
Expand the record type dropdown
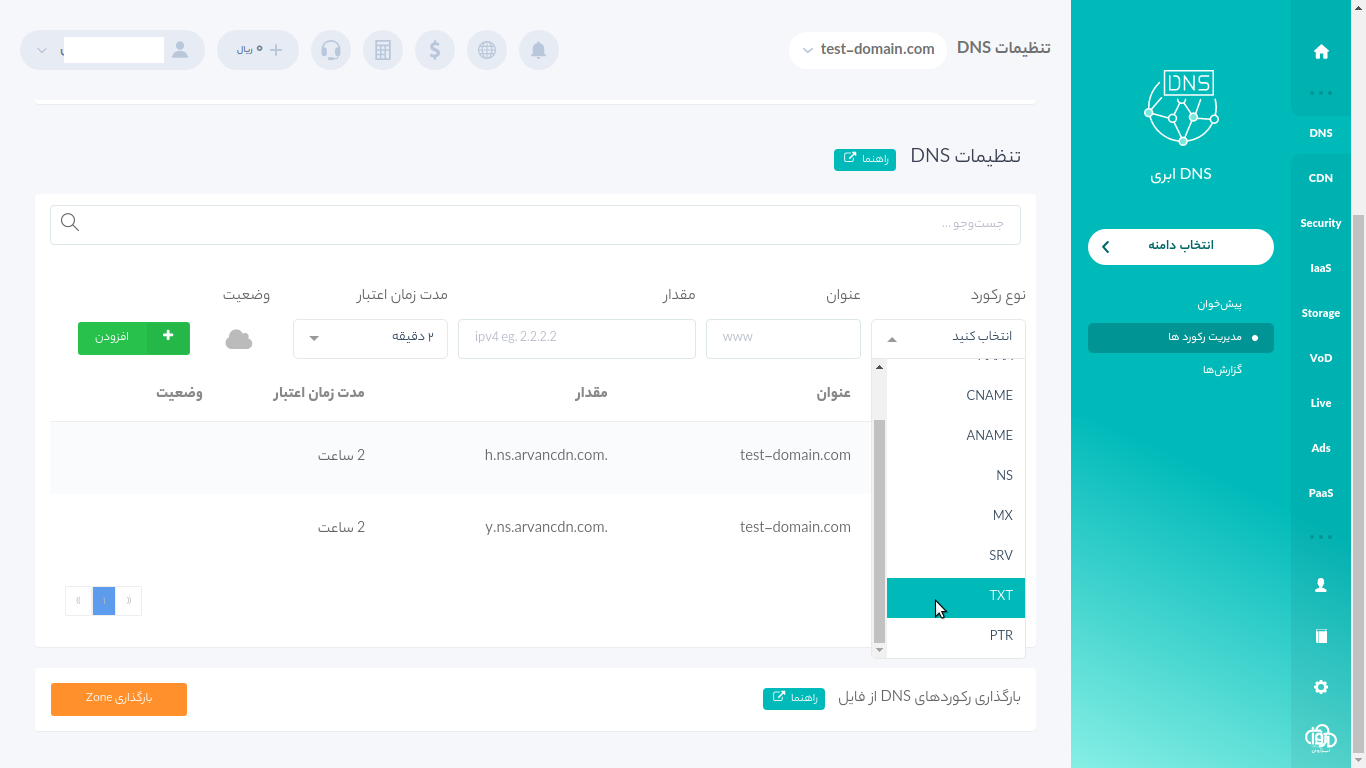pyautogui.click(x=947, y=338)
